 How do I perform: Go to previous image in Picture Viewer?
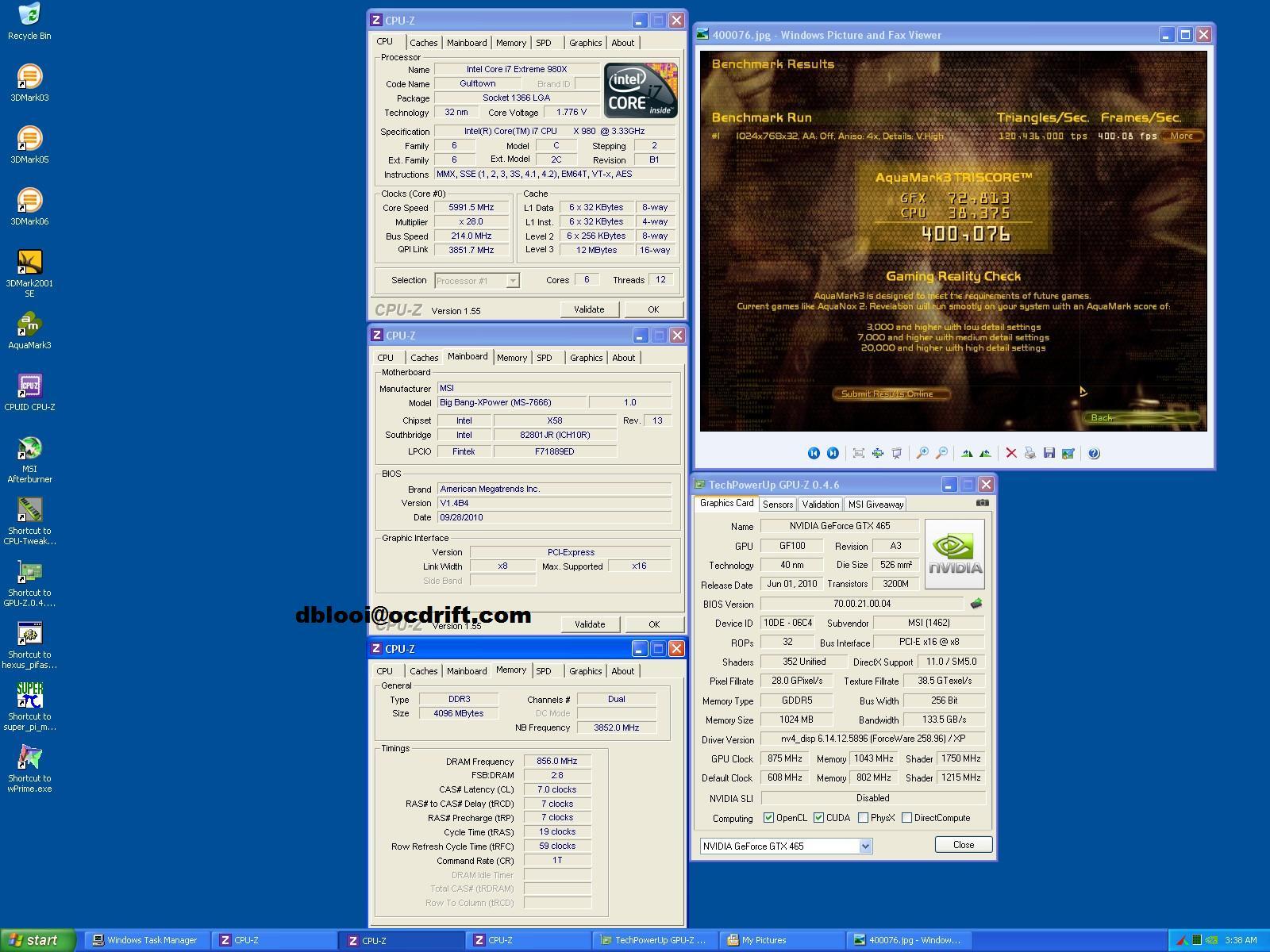click(814, 453)
